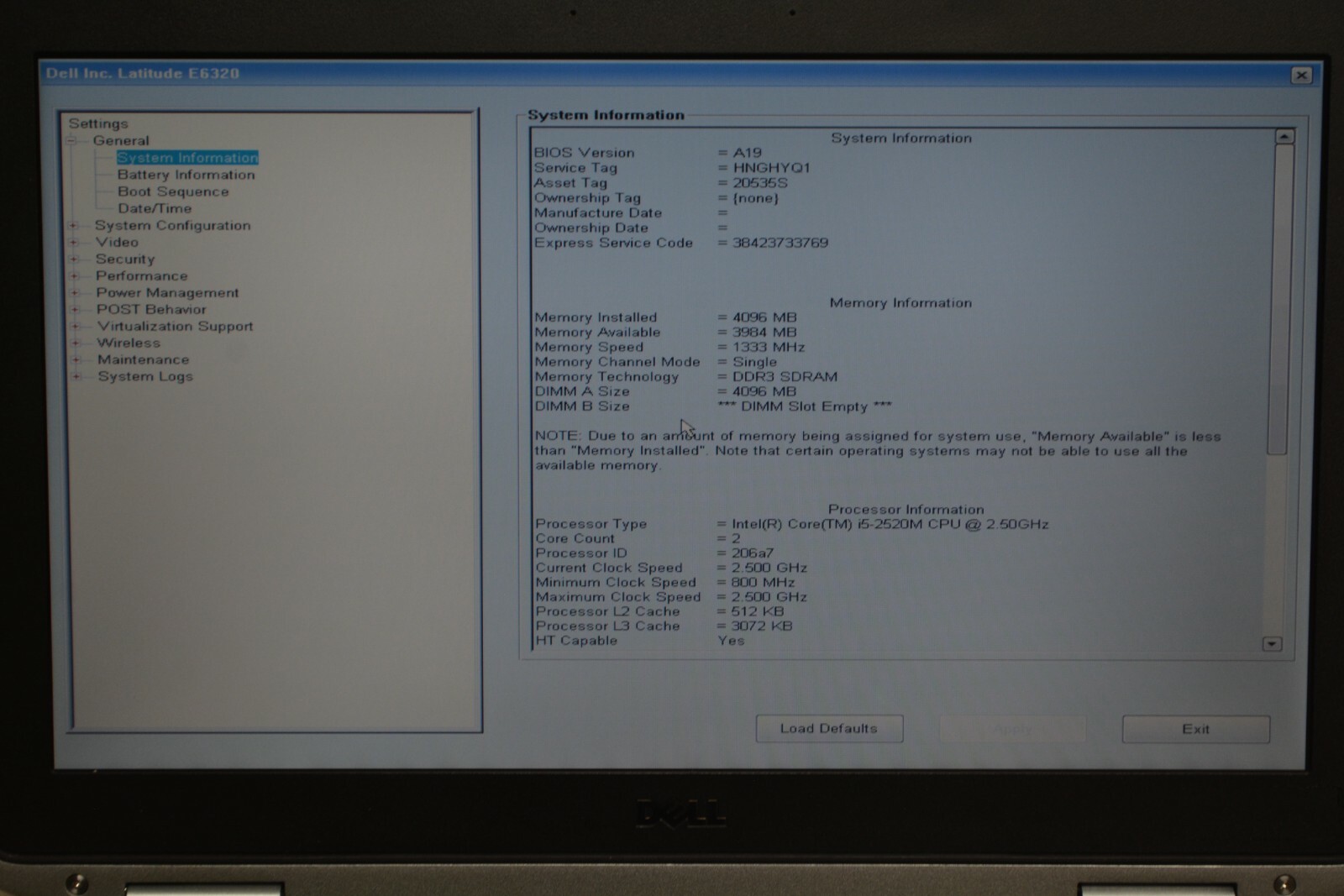
Task: Select Virtualization Support in the tree
Action: pos(175,326)
